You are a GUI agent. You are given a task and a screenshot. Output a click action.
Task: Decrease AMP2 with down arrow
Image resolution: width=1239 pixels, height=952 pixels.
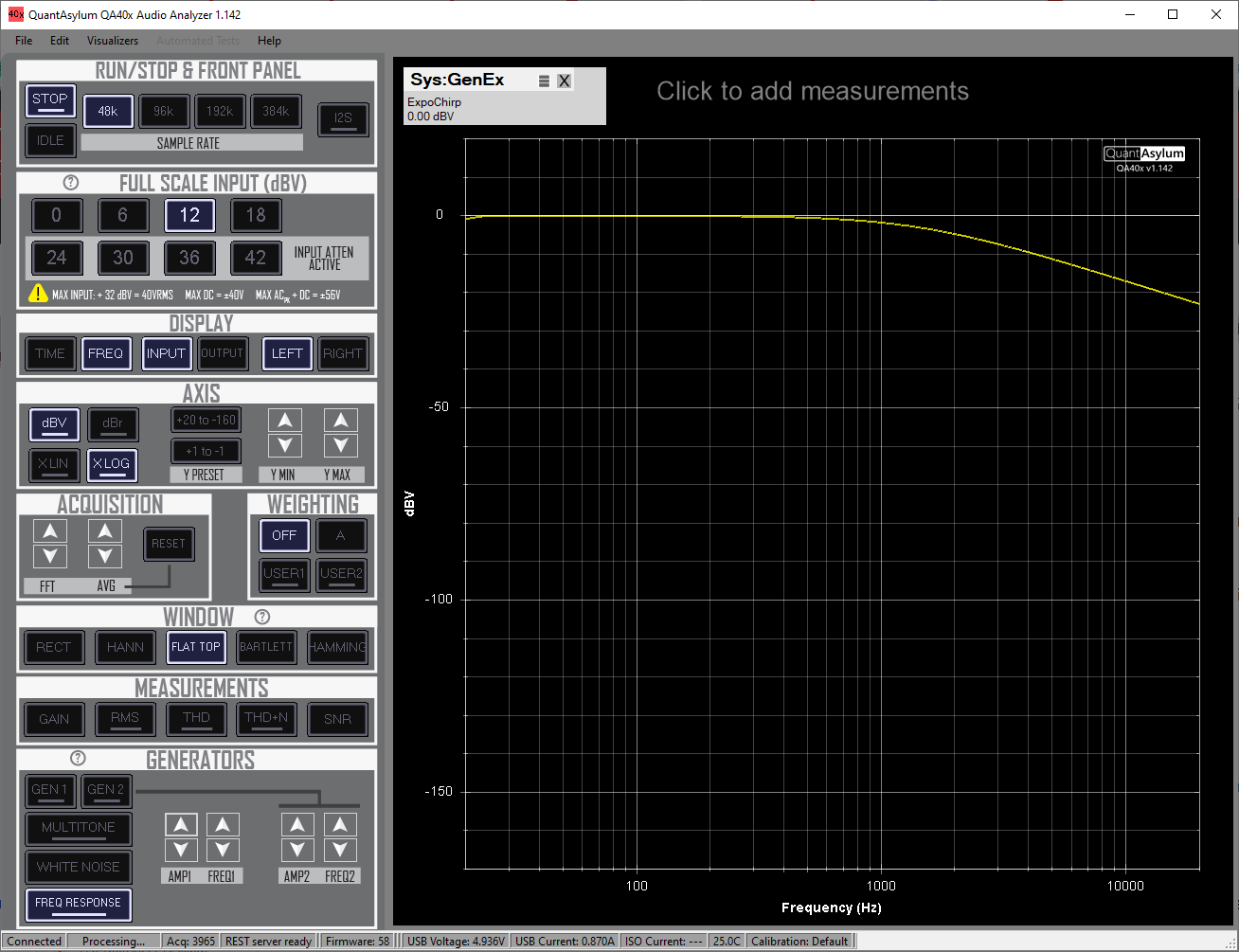point(297,850)
